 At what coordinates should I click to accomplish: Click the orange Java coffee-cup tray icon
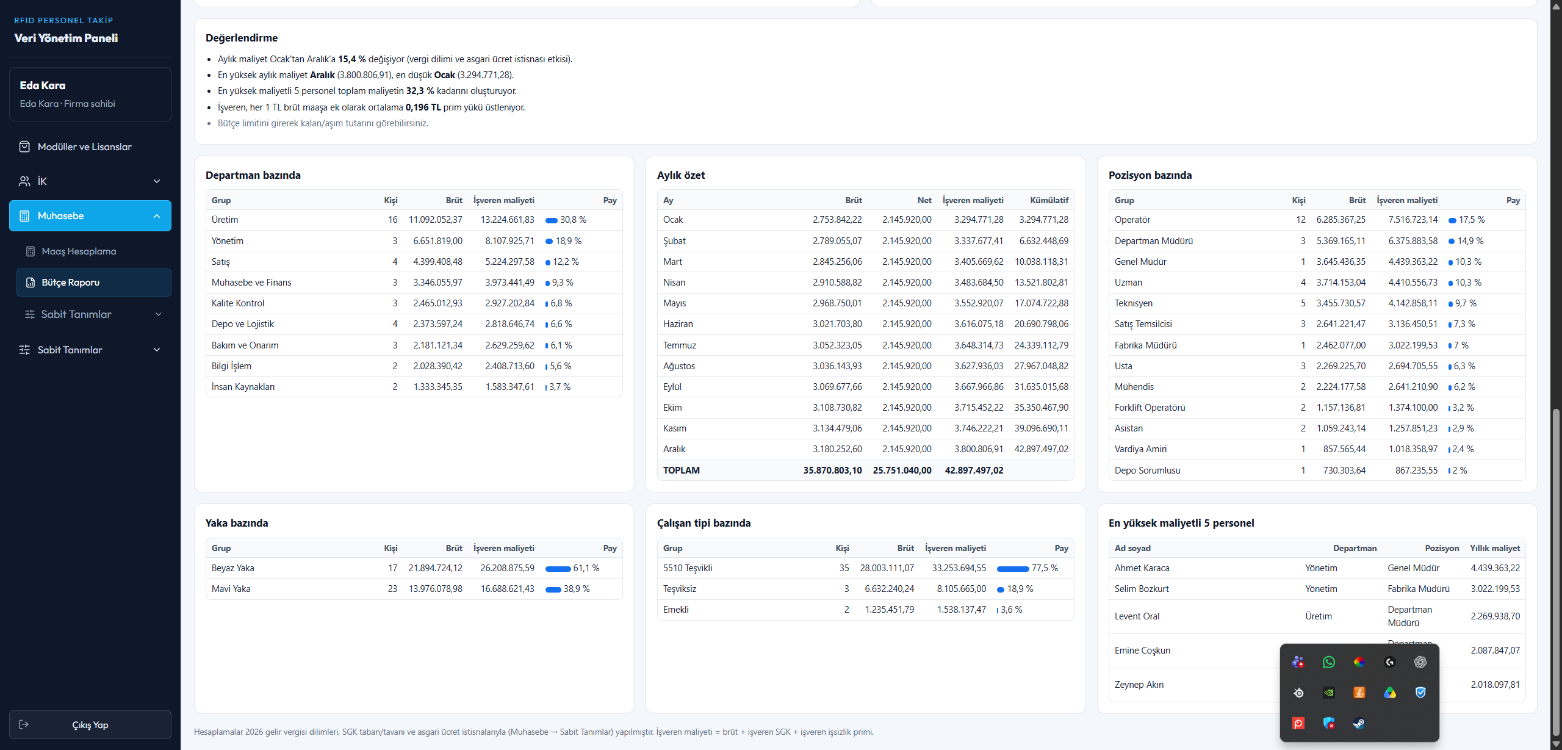coord(1359,692)
